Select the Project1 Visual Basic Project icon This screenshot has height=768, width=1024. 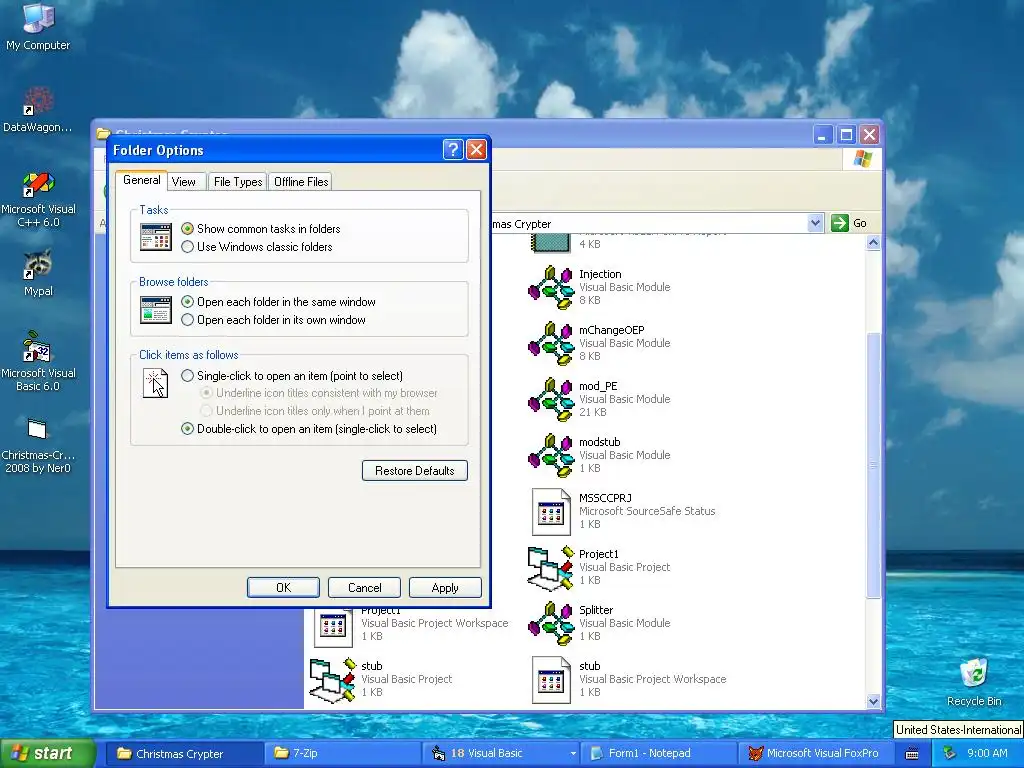pyautogui.click(x=551, y=568)
